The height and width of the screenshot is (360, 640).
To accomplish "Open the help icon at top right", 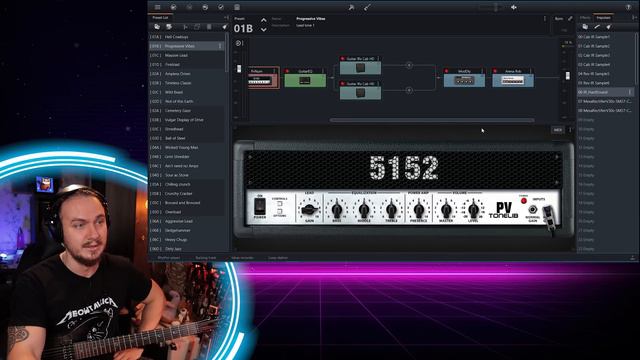I will pyautogui.click(x=629, y=7).
